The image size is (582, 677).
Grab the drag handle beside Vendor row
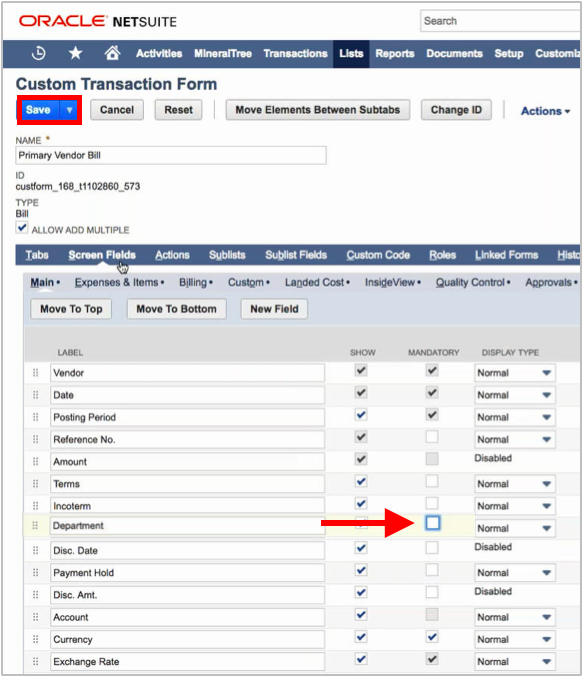pyautogui.click(x=36, y=372)
